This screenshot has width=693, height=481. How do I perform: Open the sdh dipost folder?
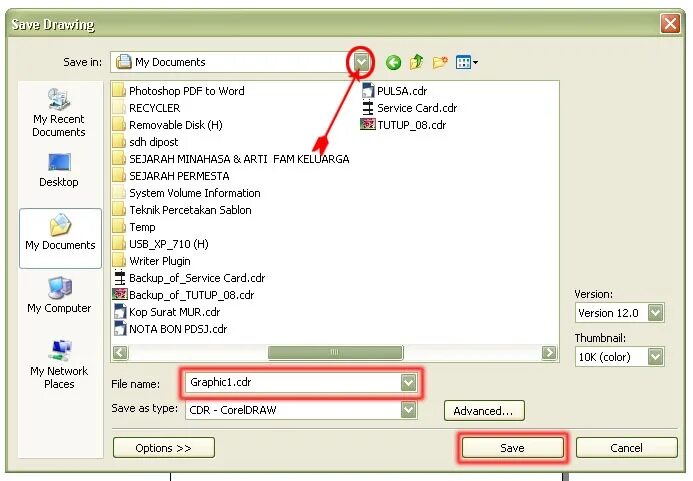click(145, 142)
